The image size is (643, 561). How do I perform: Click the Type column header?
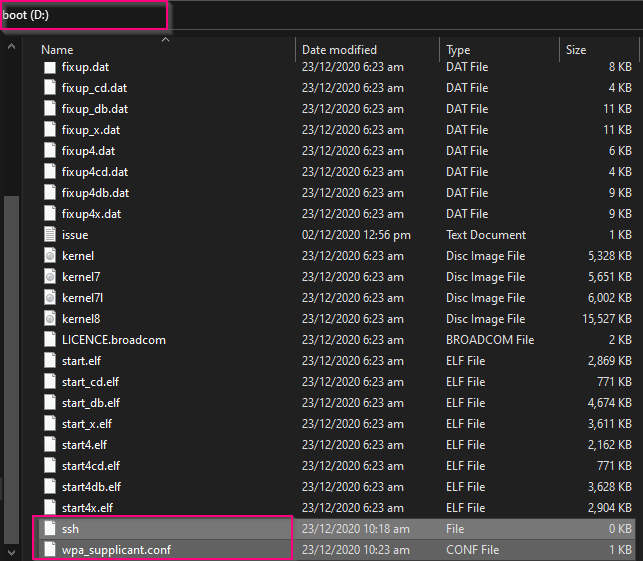pos(458,49)
